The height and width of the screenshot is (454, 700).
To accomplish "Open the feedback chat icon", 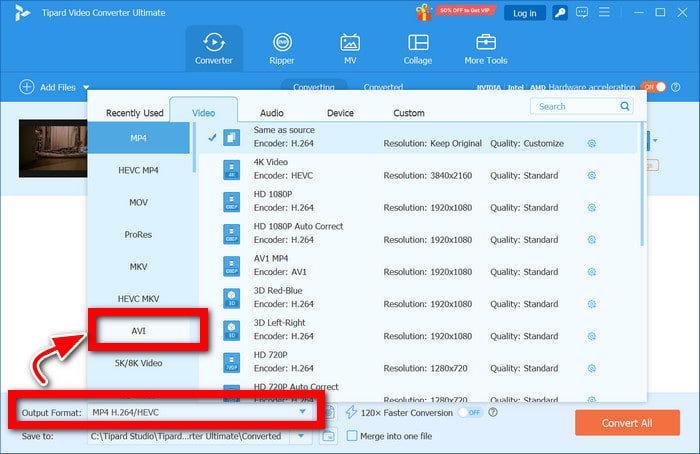I will tap(582, 12).
